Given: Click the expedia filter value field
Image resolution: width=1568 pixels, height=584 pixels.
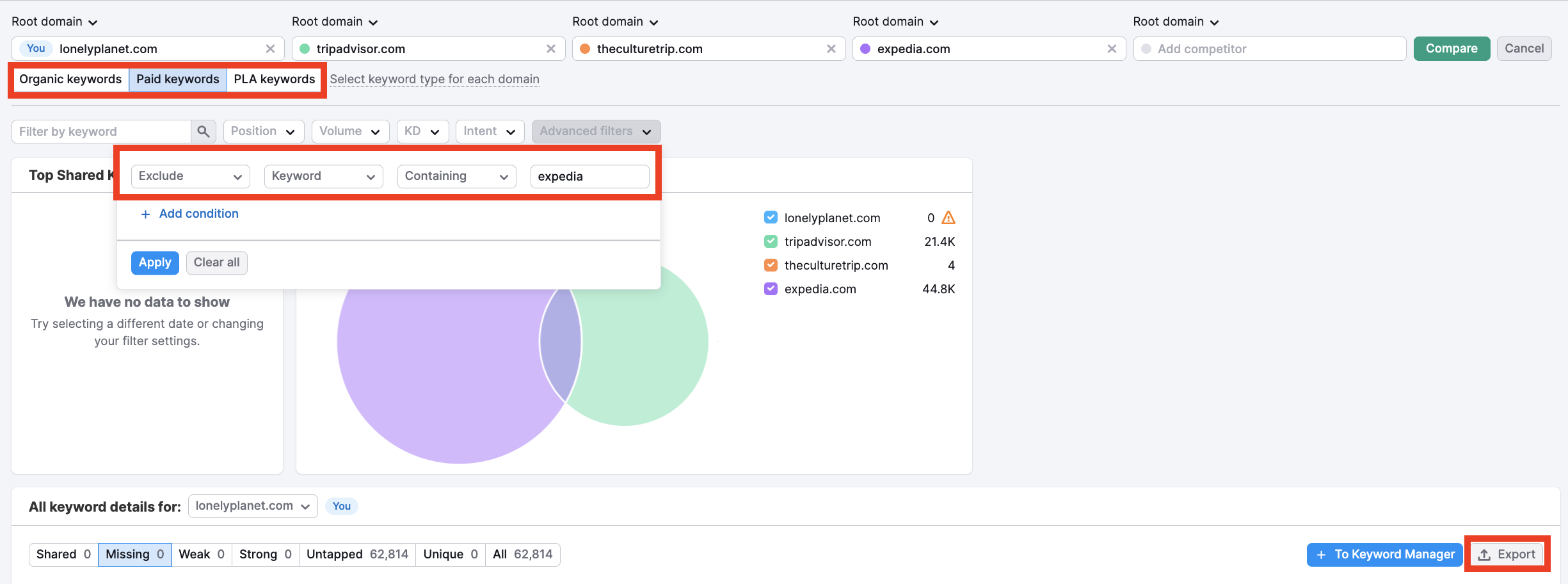Looking at the screenshot, I should [x=589, y=176].
